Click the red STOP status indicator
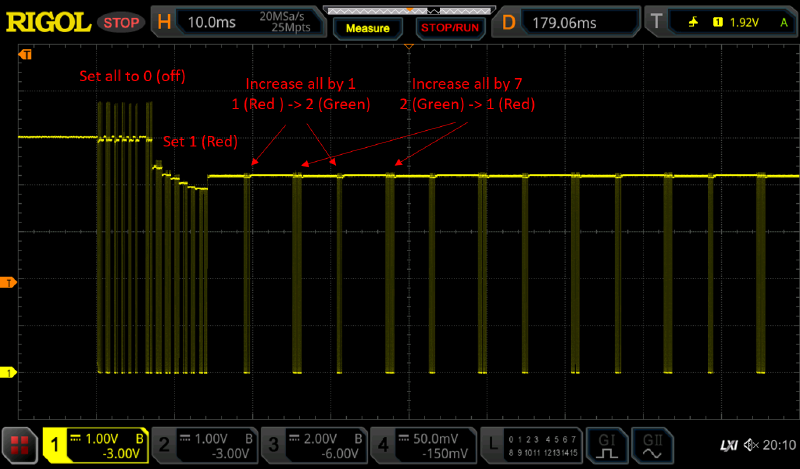 (x=122, y=21)
